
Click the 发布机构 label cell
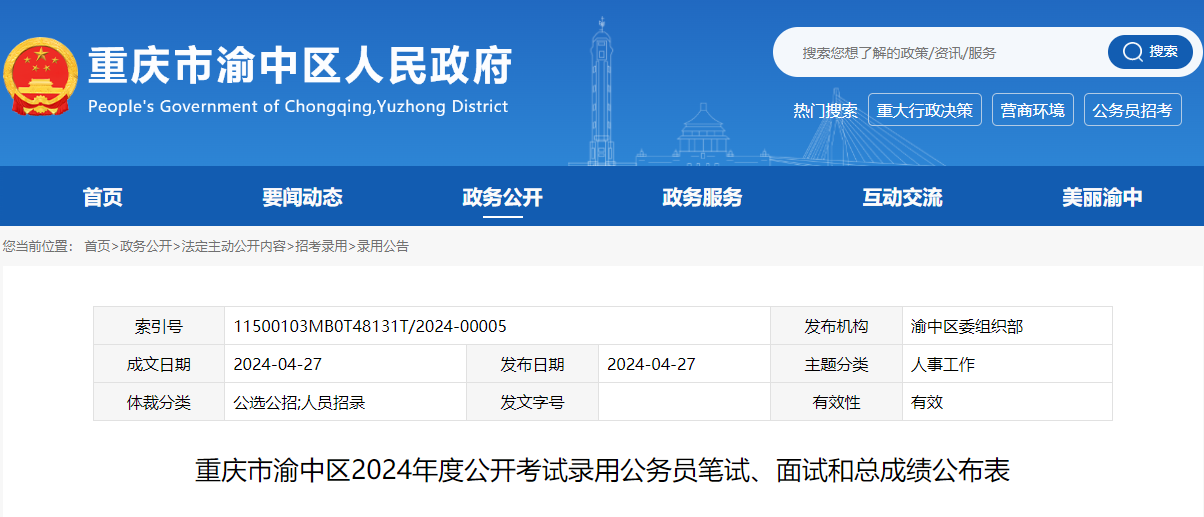836,326
